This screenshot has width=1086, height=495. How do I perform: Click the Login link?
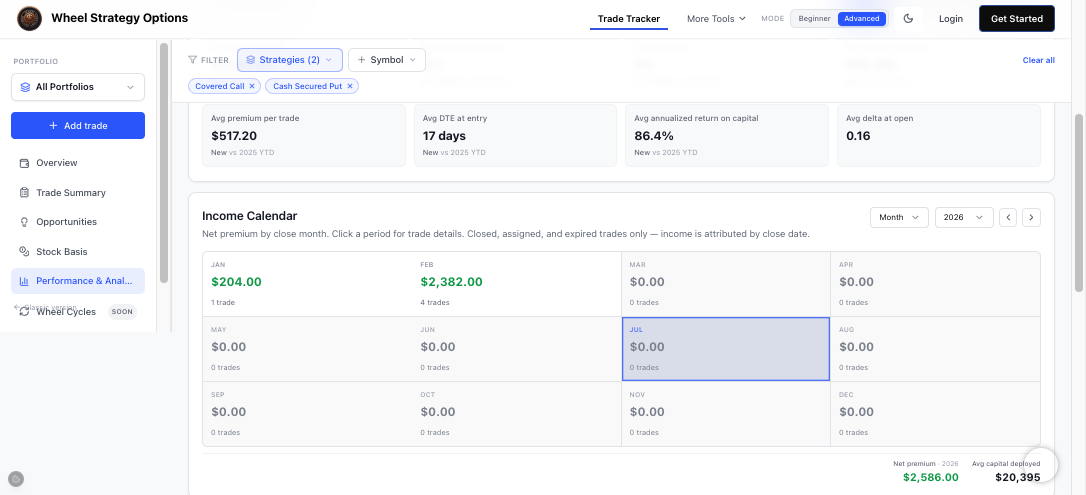tap(950, 19)
